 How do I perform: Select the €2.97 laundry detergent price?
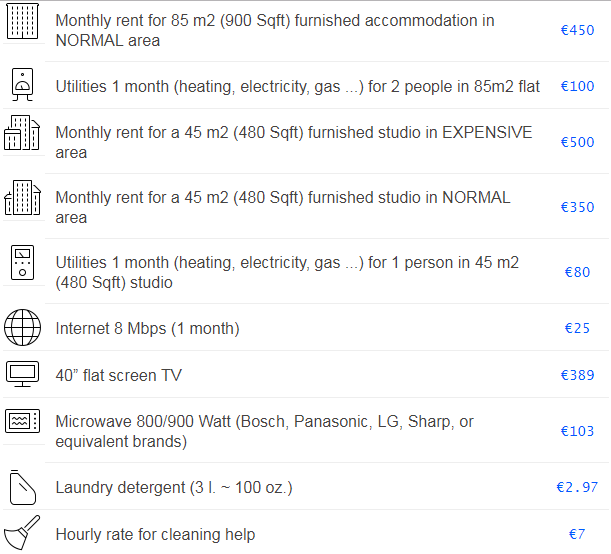pyautogui.click(x=577, y=487)
